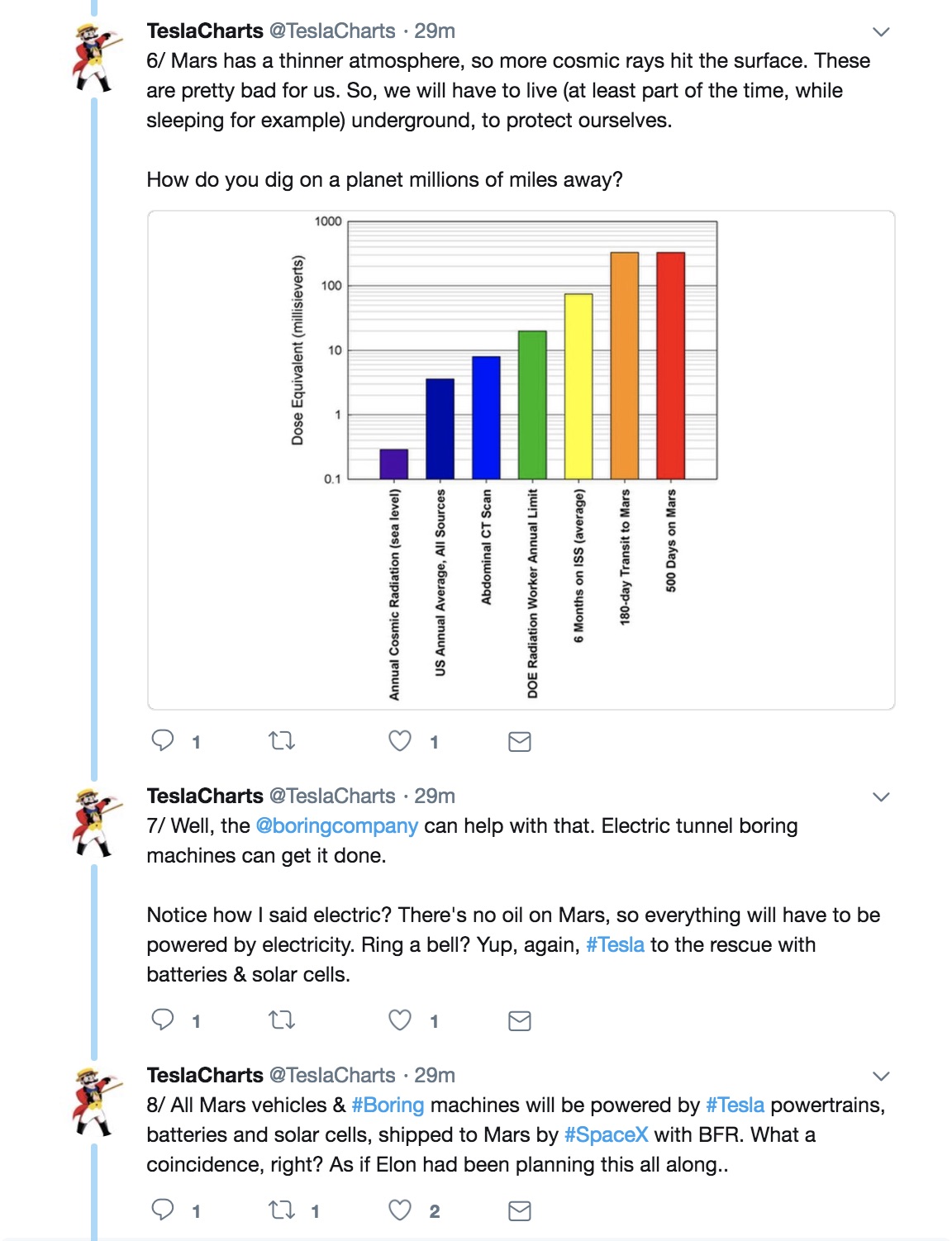The height and width of the screenshot is (1241, 952).
Task: Open the #Boring hashtag in tweet 8/
Action: pyautogui.click(x=388, y=1105)
